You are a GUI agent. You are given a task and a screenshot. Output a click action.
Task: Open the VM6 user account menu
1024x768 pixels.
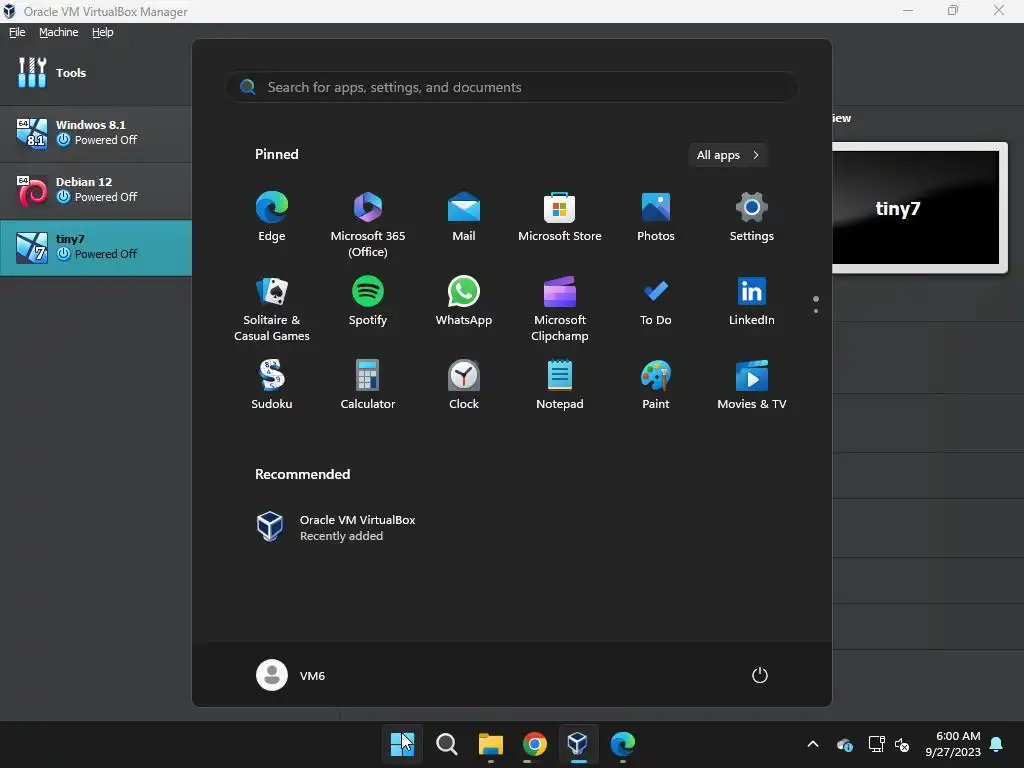[291, 675]
